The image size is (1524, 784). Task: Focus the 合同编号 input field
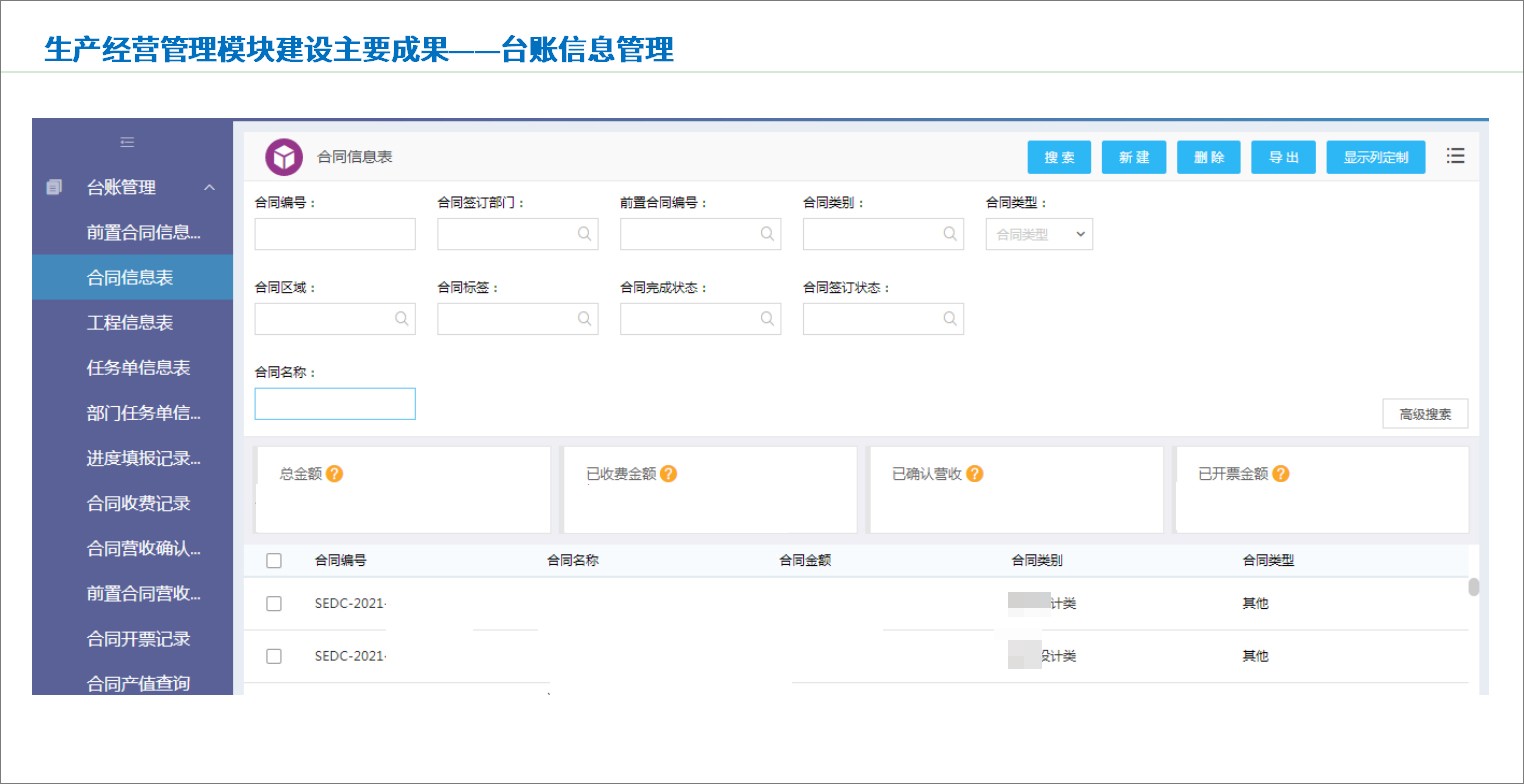pyautogui.click(x=335, y=234)
